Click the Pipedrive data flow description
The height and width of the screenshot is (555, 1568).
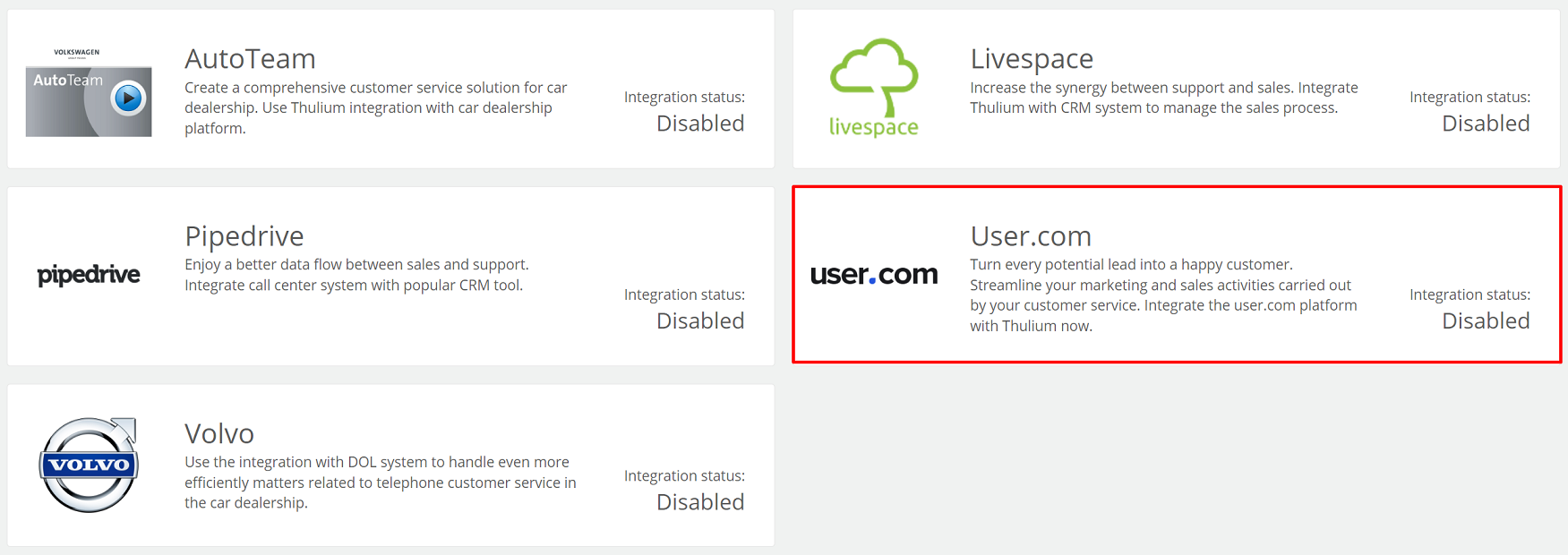(x=356, y=275)
